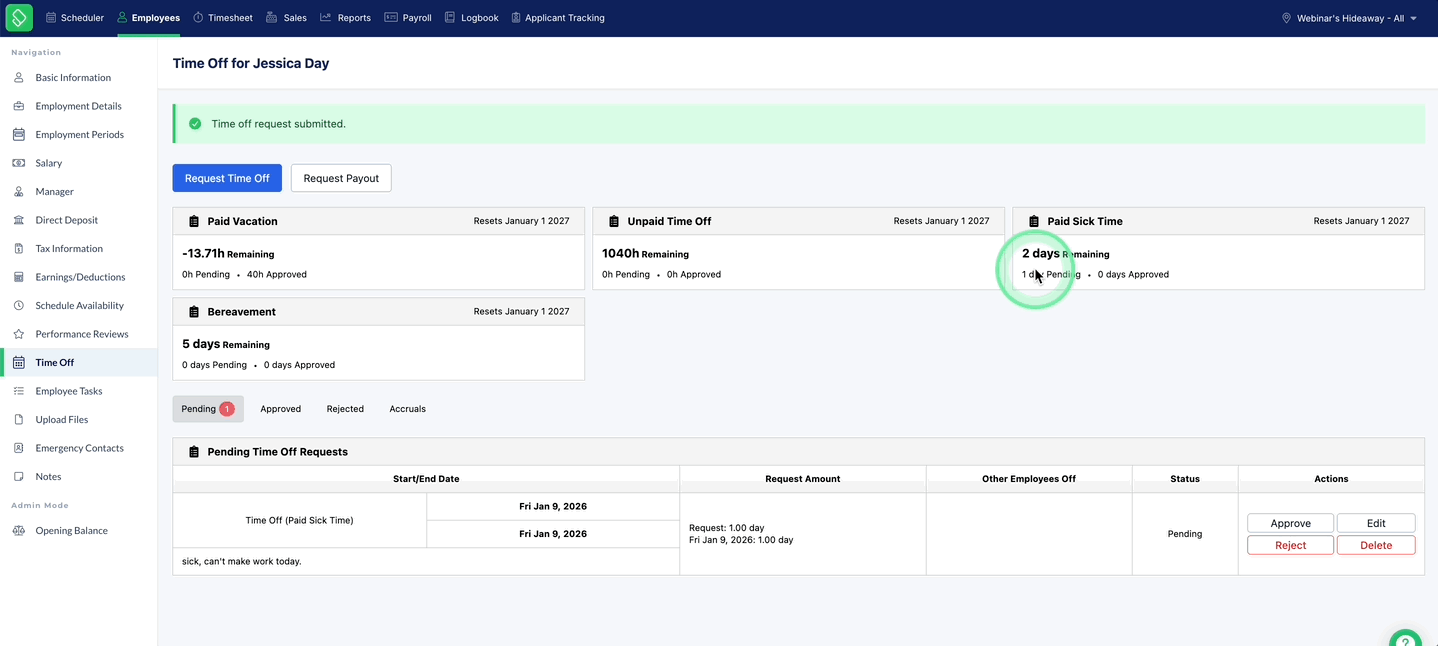Click the Pending Time Off Requests clipboard icon

tap(194, 452)
